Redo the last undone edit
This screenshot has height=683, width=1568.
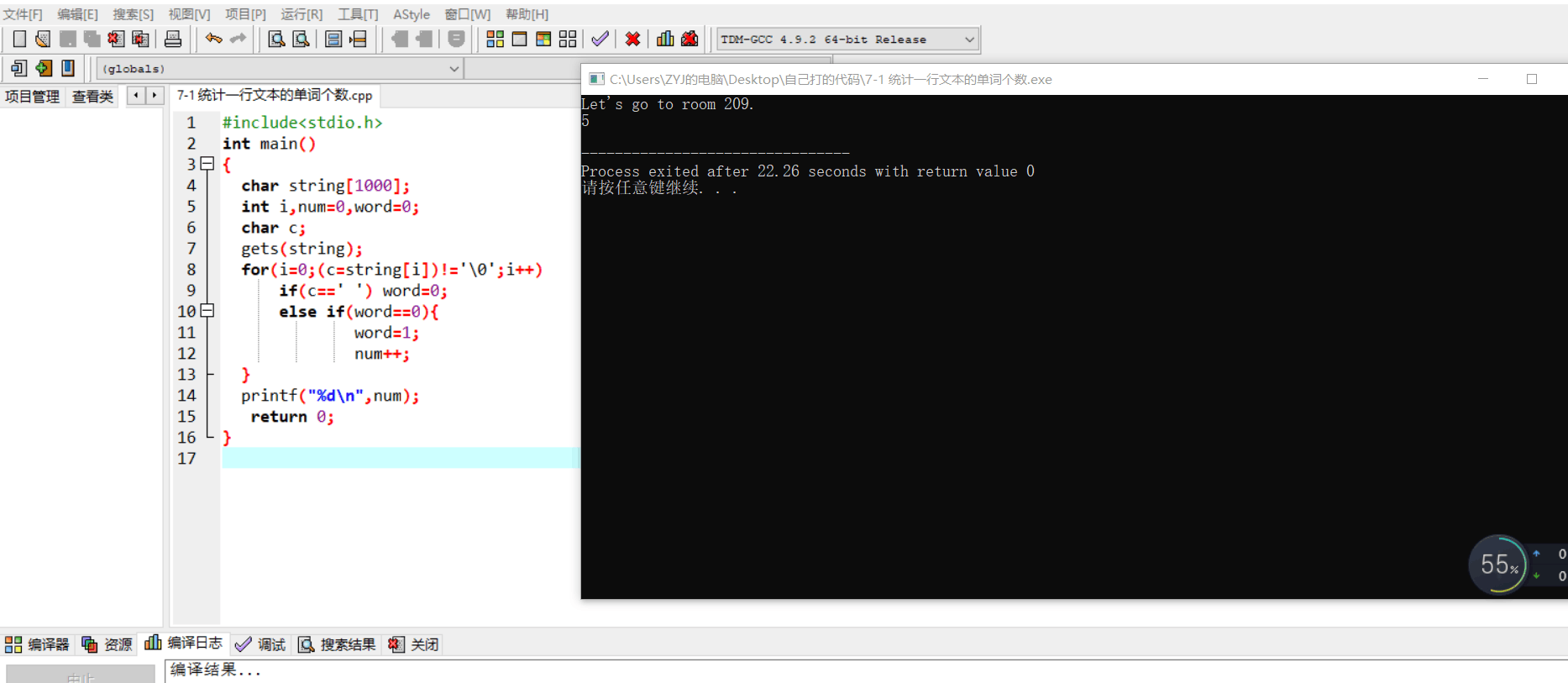coord(239,39)
